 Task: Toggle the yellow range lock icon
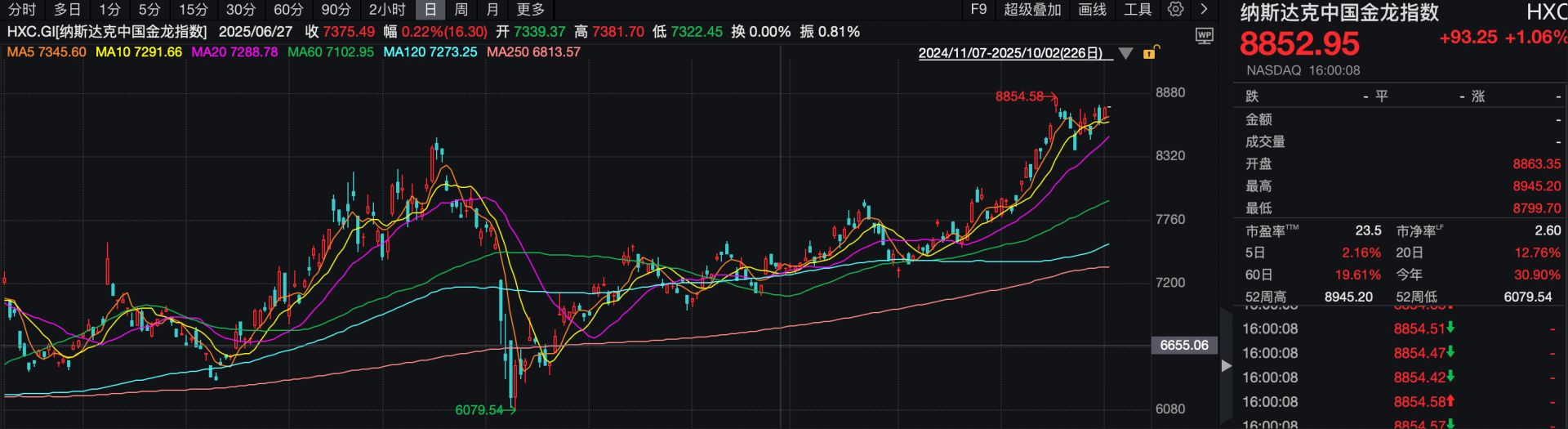click(1150, 53)
